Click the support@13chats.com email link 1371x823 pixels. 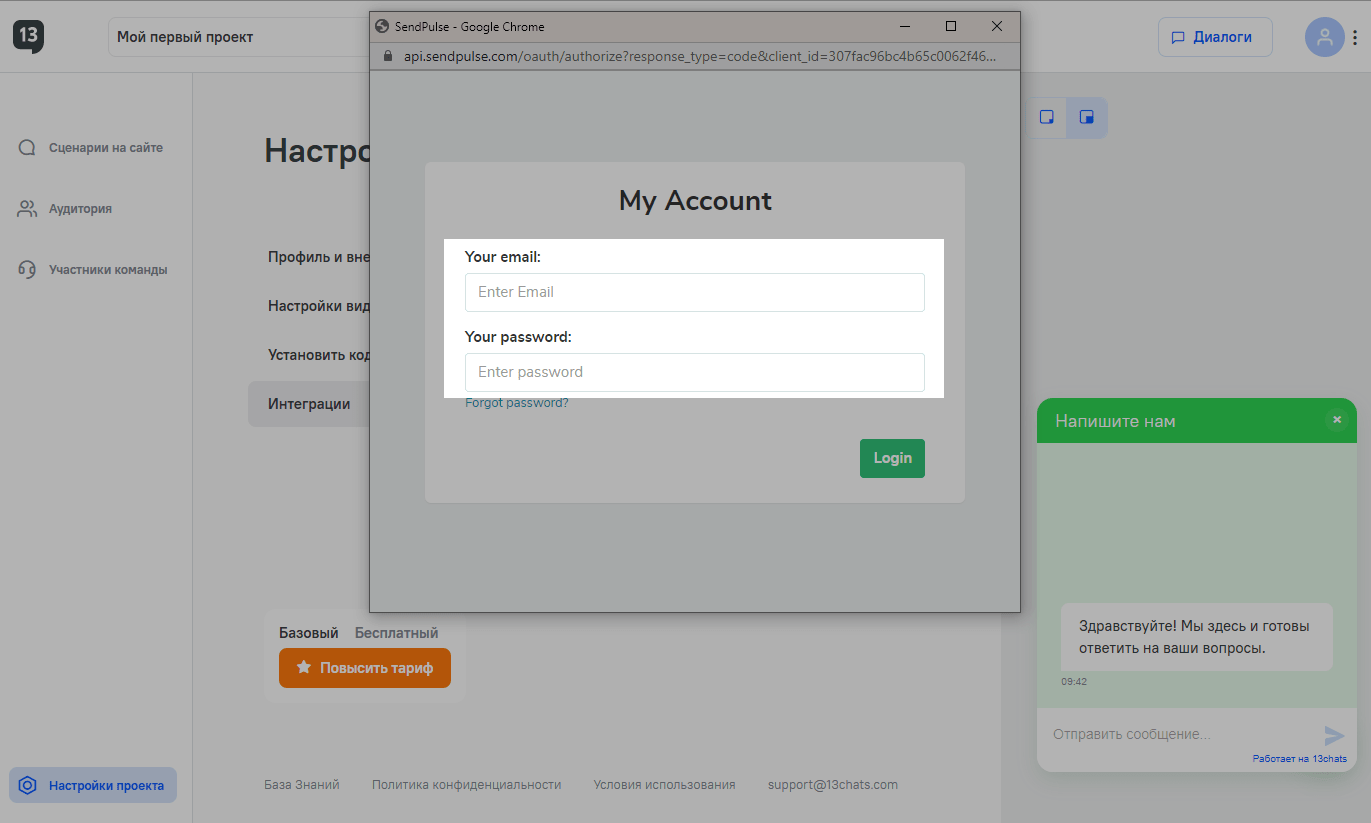[x=833, y=785]
